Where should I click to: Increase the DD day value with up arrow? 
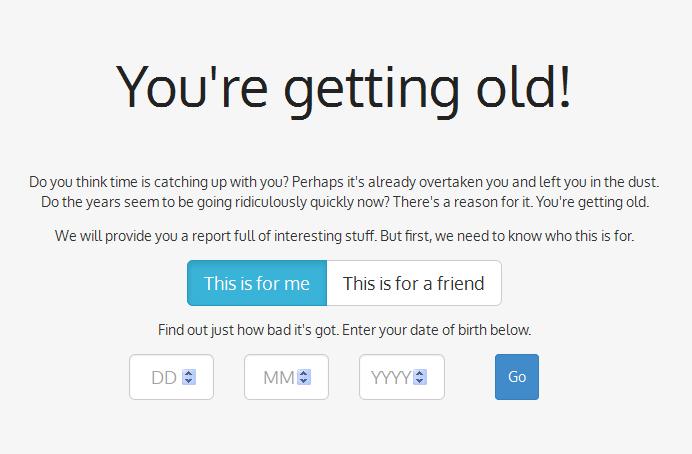pyautogui.click(x=189, y=373)
